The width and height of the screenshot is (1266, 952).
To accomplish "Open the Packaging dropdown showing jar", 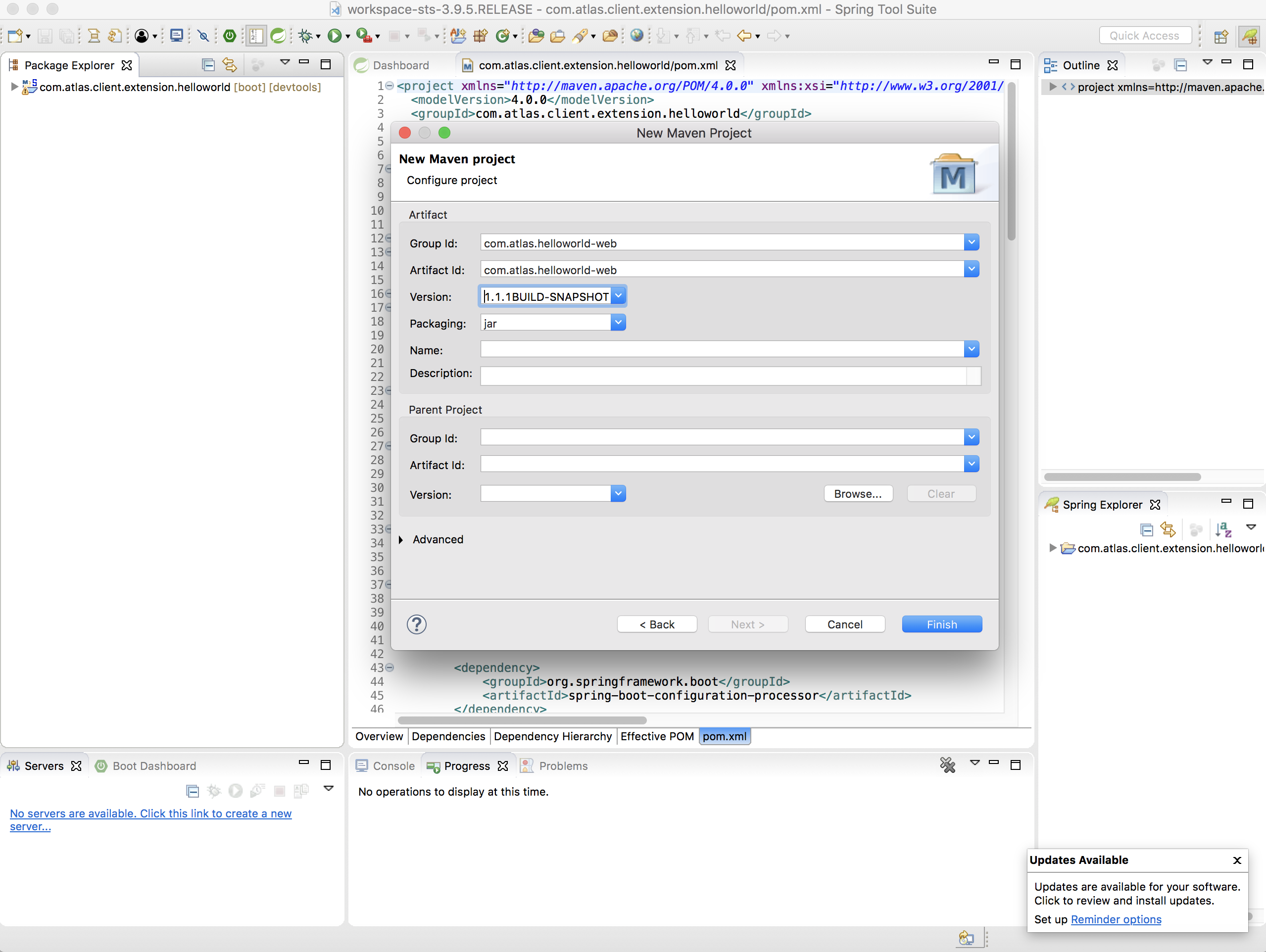I will 618,323.
